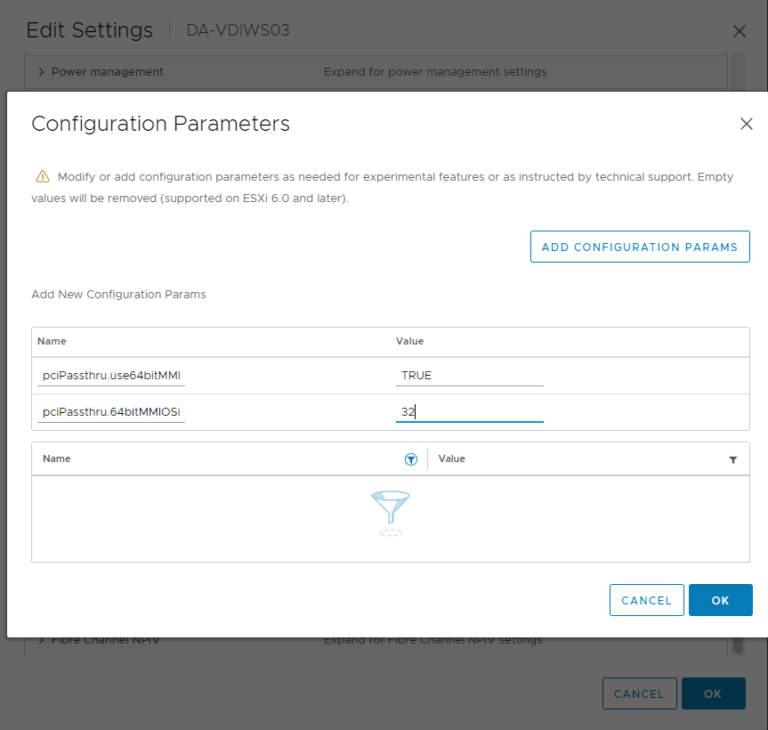Confirm Configuration Parameters with OK
Image resolution: width=768 pixels, height=730 pixels.
[720, 600]
